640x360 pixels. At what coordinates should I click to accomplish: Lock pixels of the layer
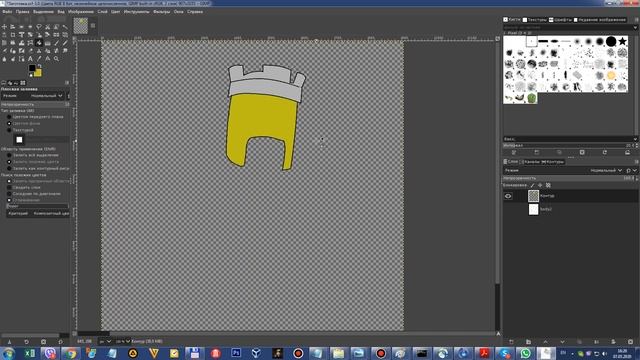pyautogui.click(x=532, y=185)
